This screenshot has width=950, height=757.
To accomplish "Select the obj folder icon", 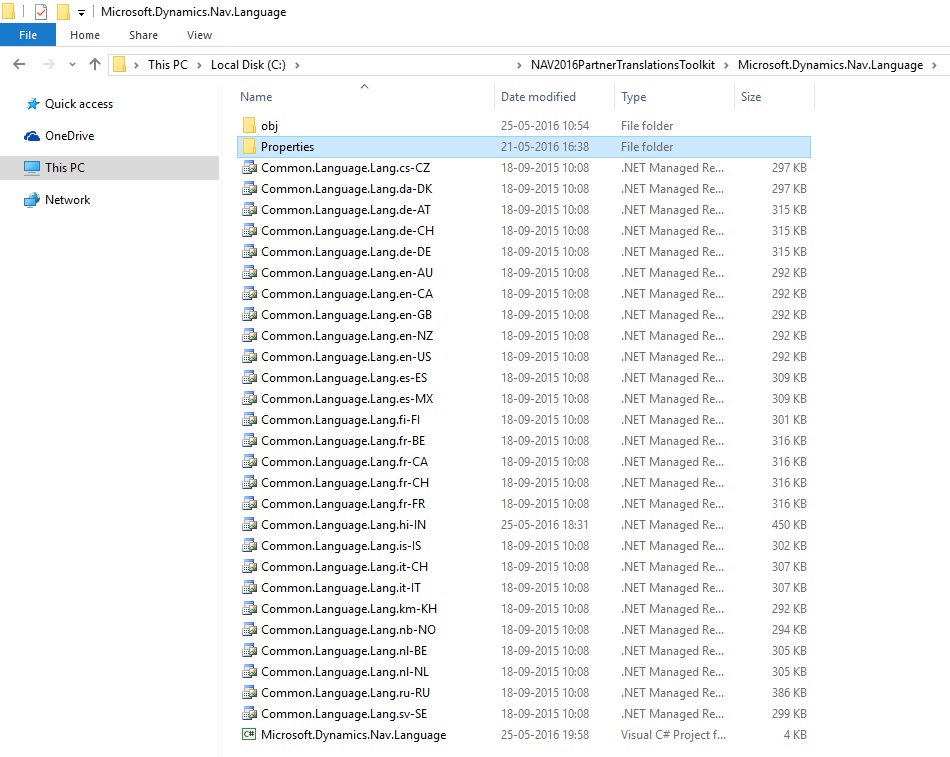I will tap(249, 126).
